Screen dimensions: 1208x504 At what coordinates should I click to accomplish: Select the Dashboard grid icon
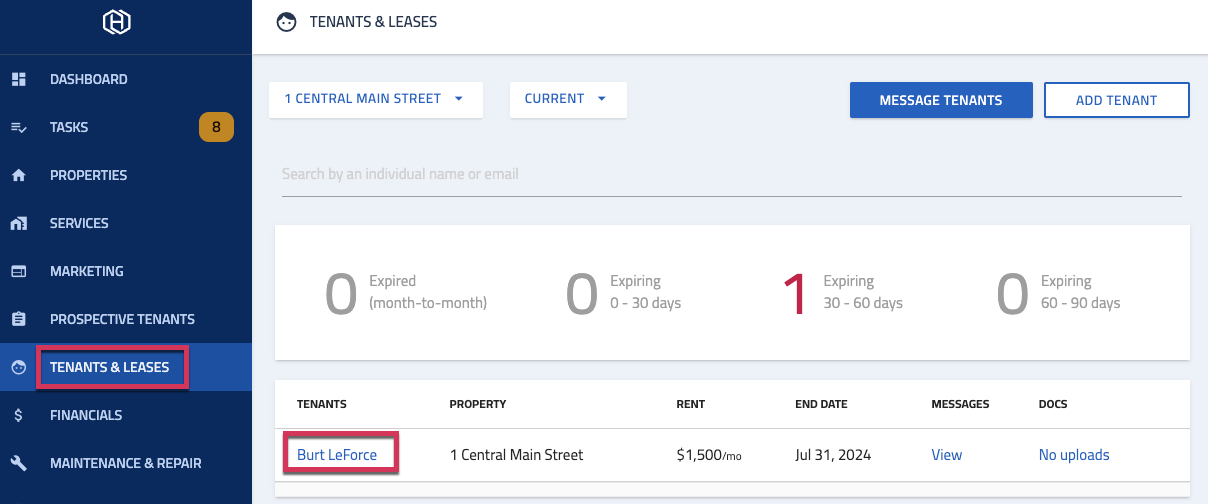[18, 79]
